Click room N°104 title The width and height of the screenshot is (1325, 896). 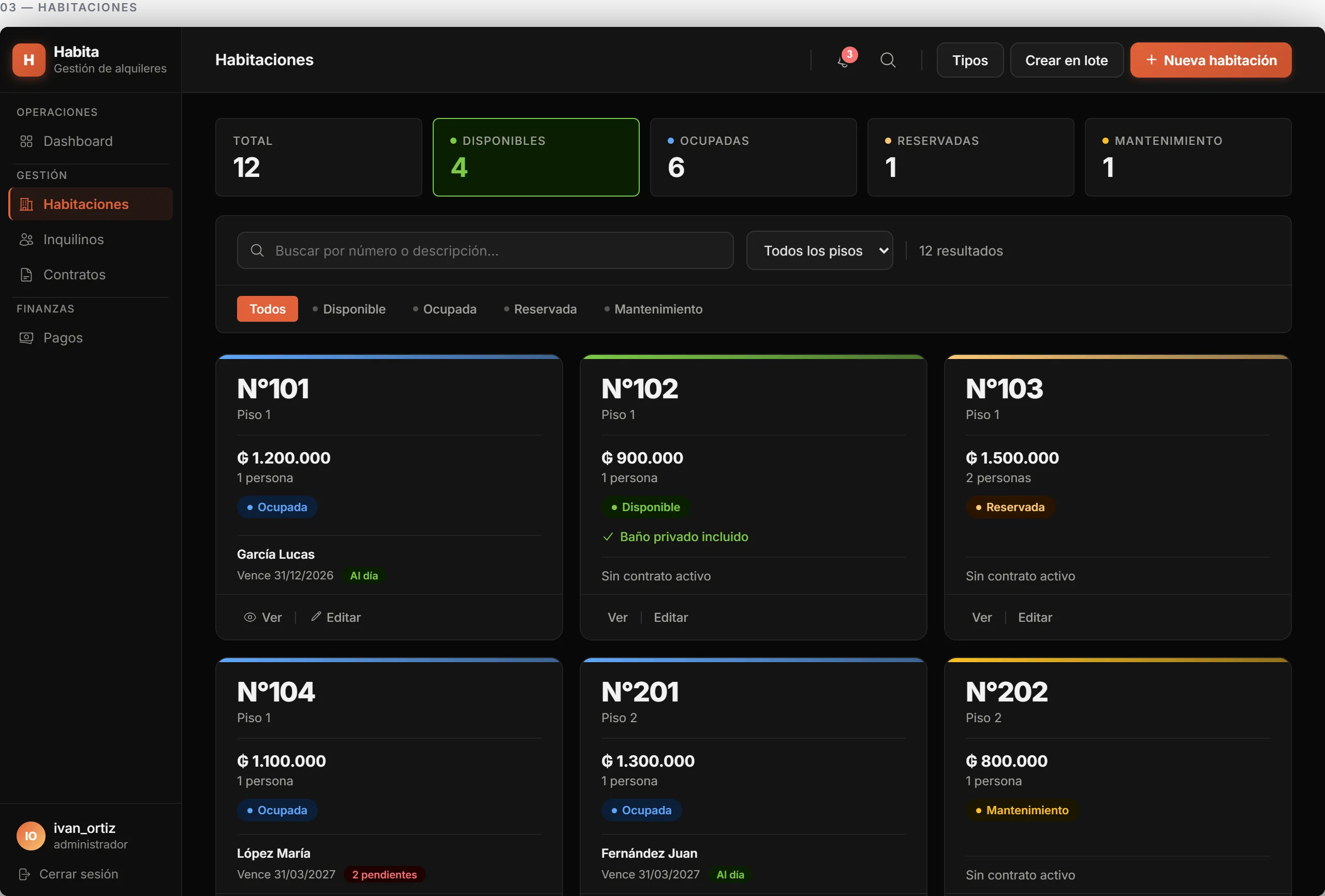click(x=276, y=692)
